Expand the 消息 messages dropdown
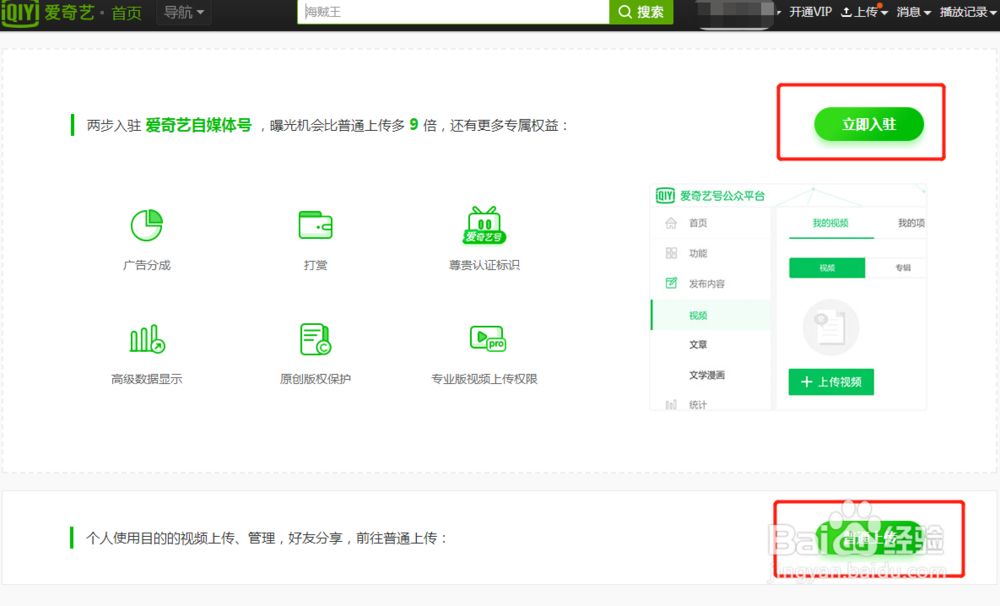Image resolution: width=1000 pixels, height=606 pixels. click(x=913, y=11)
